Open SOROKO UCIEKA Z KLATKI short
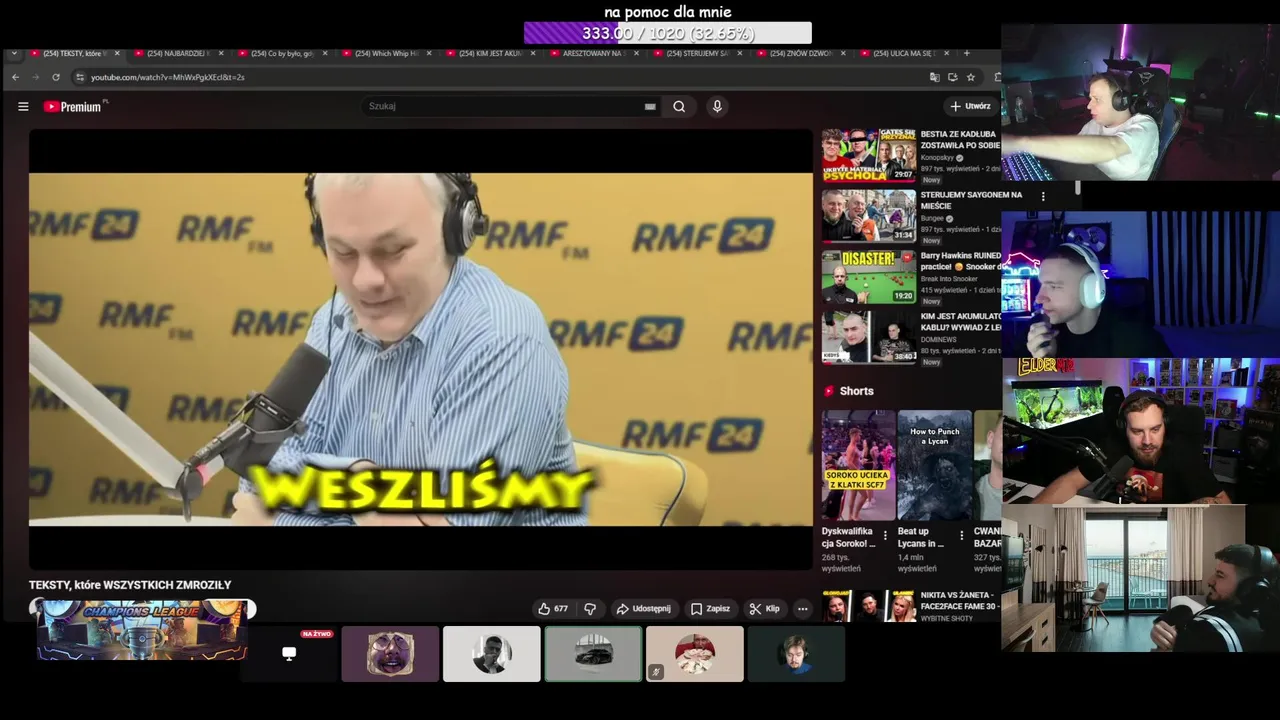This screenshot has width=1280, height=720. tap(859, 465)
